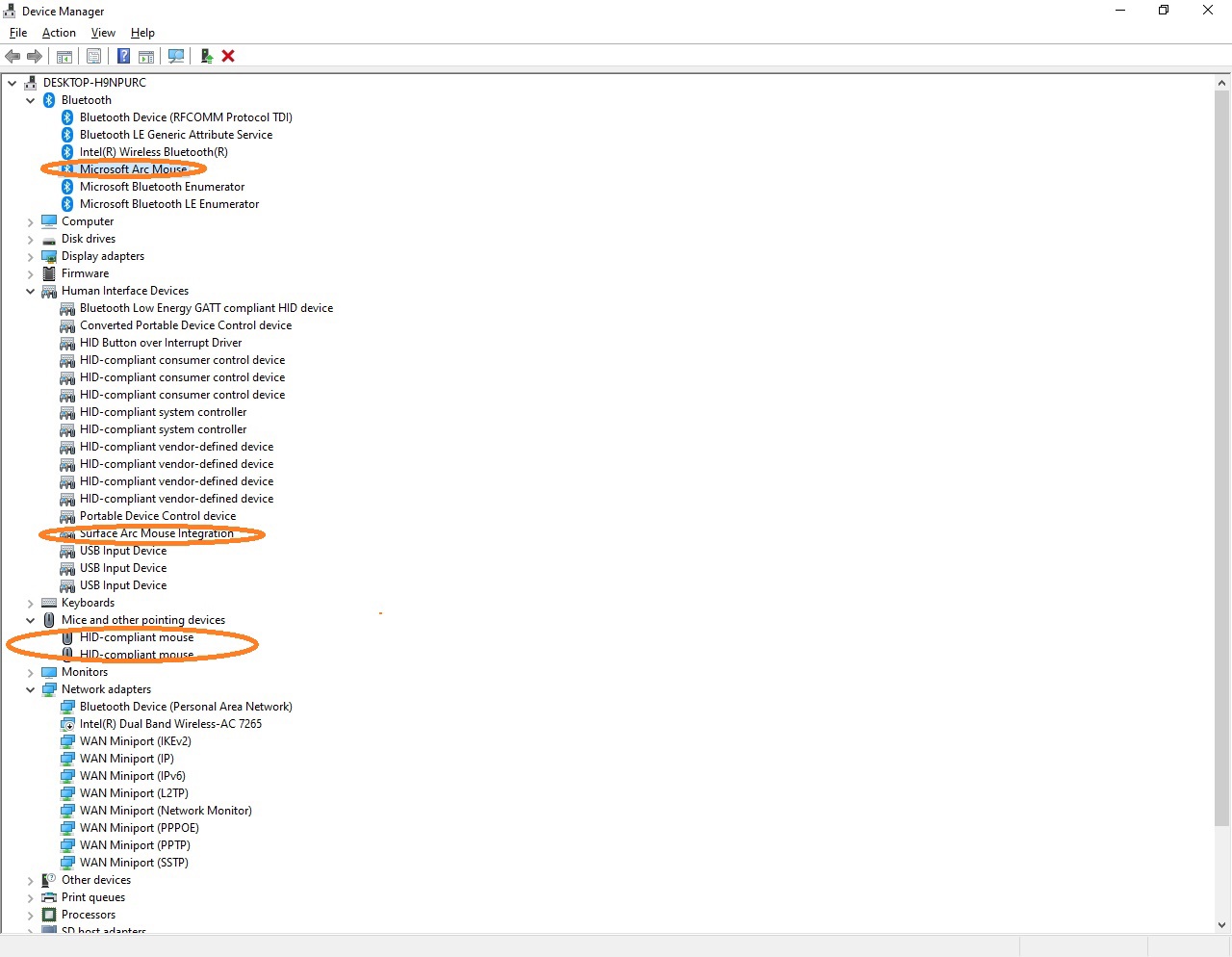1232x957 pixels.
Task: Expand the Display adapters category
Action: [x=31, y=256]
